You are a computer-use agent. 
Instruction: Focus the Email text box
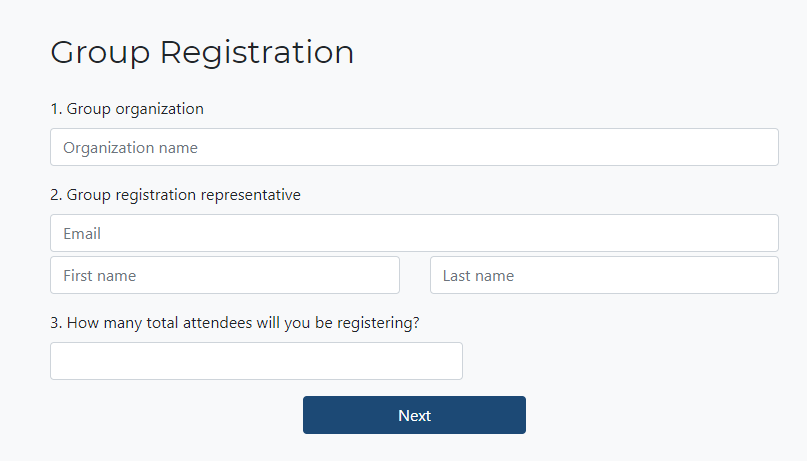pos(414,233)
